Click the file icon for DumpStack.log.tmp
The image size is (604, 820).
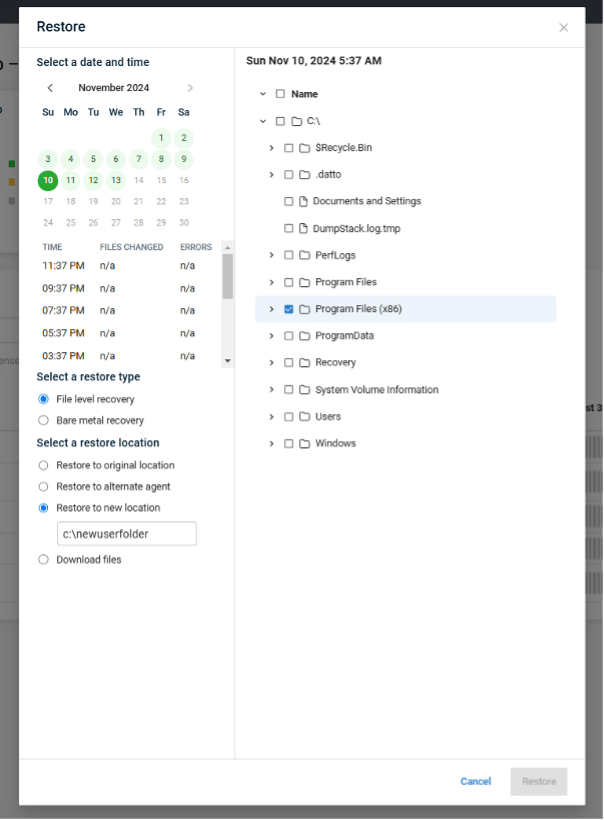303,229
